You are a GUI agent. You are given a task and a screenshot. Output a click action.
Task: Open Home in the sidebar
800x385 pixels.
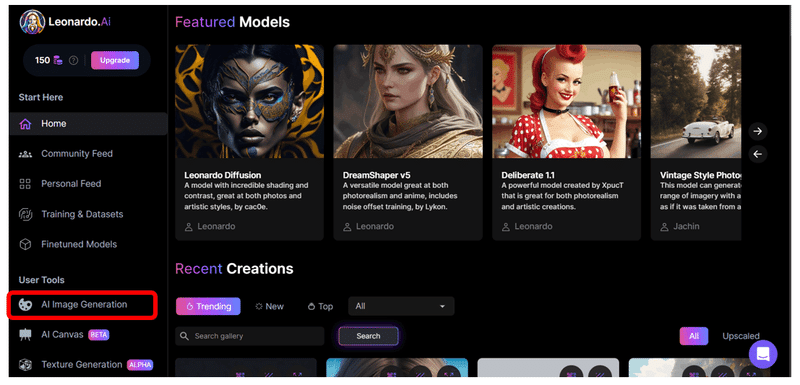pyautogui.click(x=88, y=124)
